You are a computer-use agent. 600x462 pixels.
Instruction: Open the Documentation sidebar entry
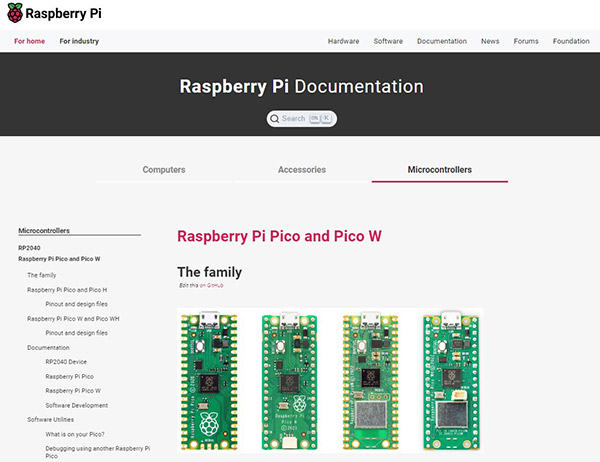tap(48, 348)
